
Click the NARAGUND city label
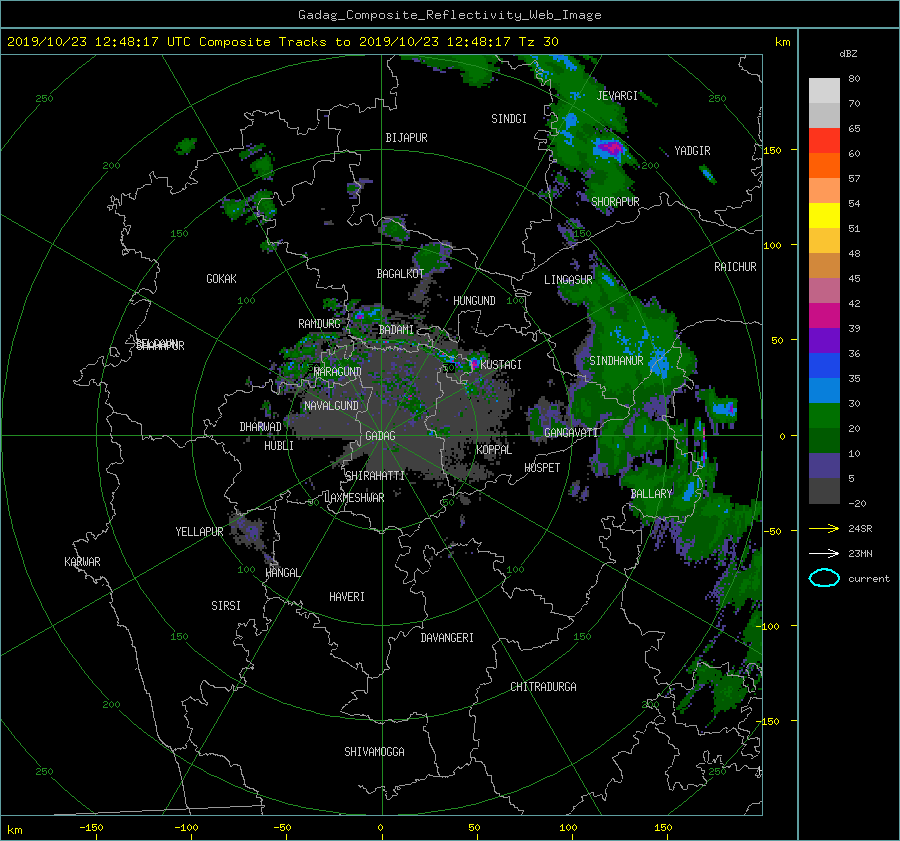[338, 371]
